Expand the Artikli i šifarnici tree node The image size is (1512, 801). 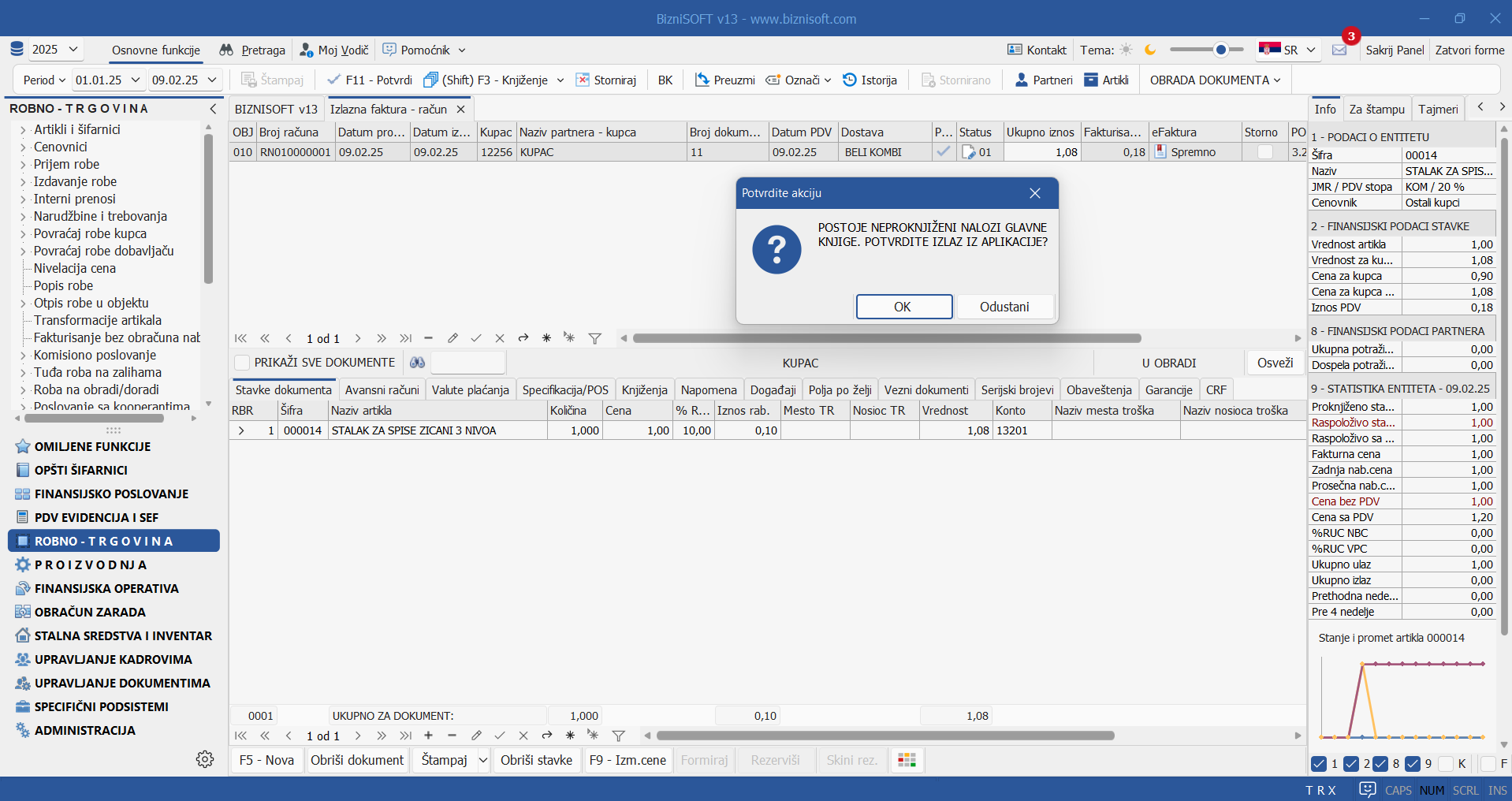[23, 130]
